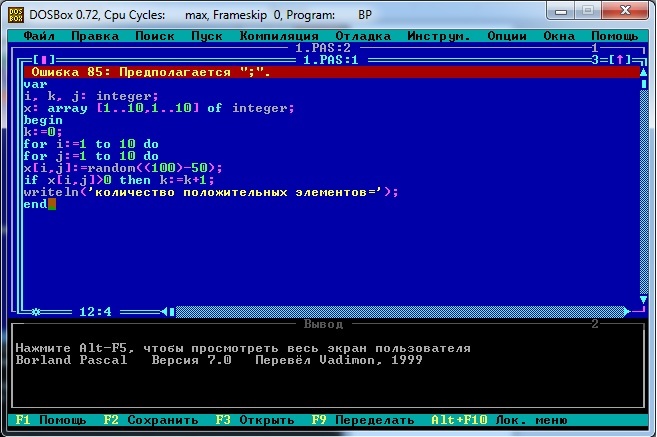Place cursor on the 'var' line
This screenshot has width=657, height=437.
(x=36, y=84)
